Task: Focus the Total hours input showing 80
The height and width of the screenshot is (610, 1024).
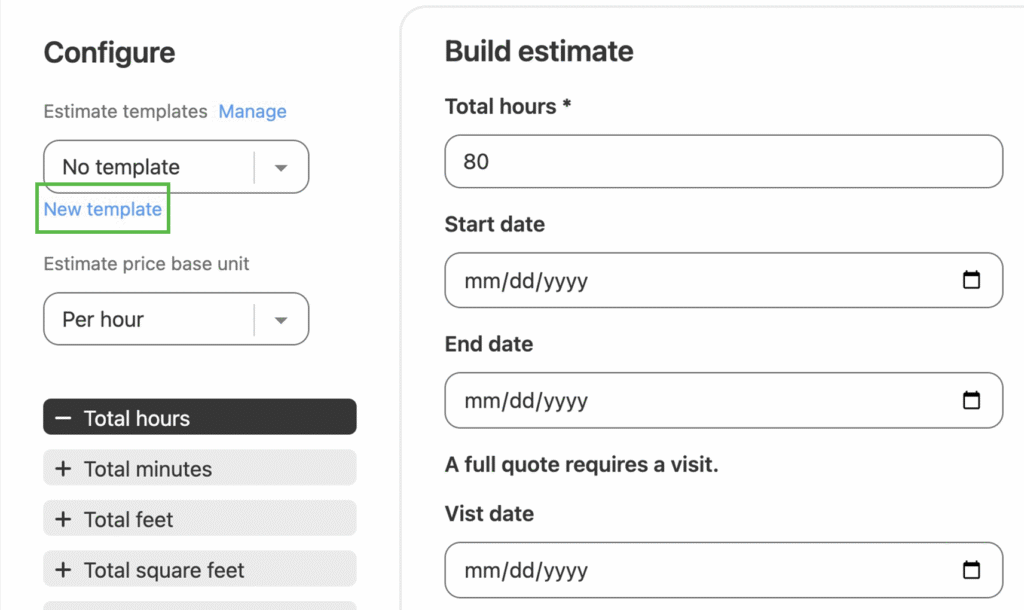Action: click(x=722, y=161)
